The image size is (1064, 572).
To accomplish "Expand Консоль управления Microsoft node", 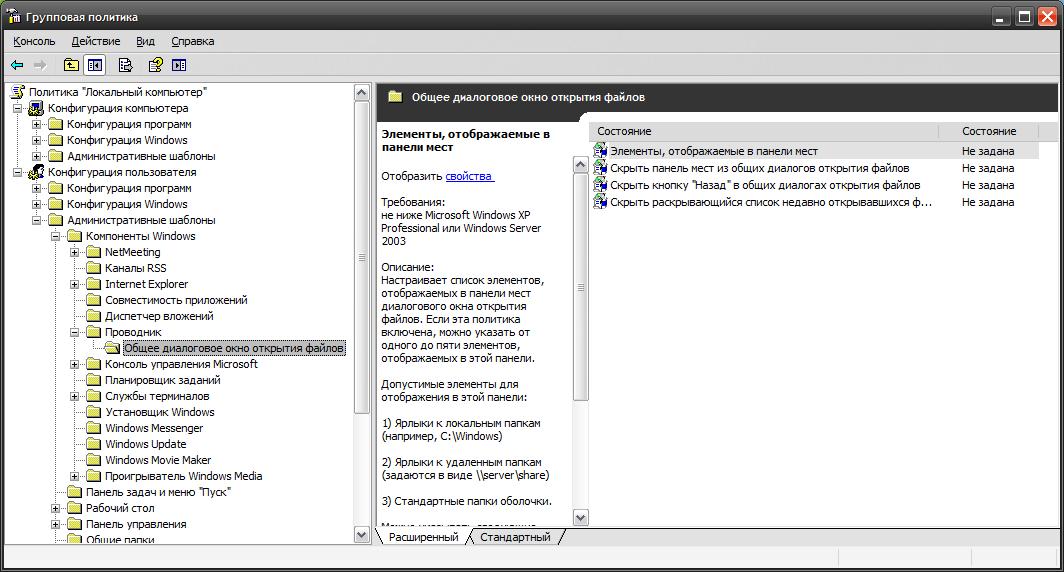I will coord(75,364).
